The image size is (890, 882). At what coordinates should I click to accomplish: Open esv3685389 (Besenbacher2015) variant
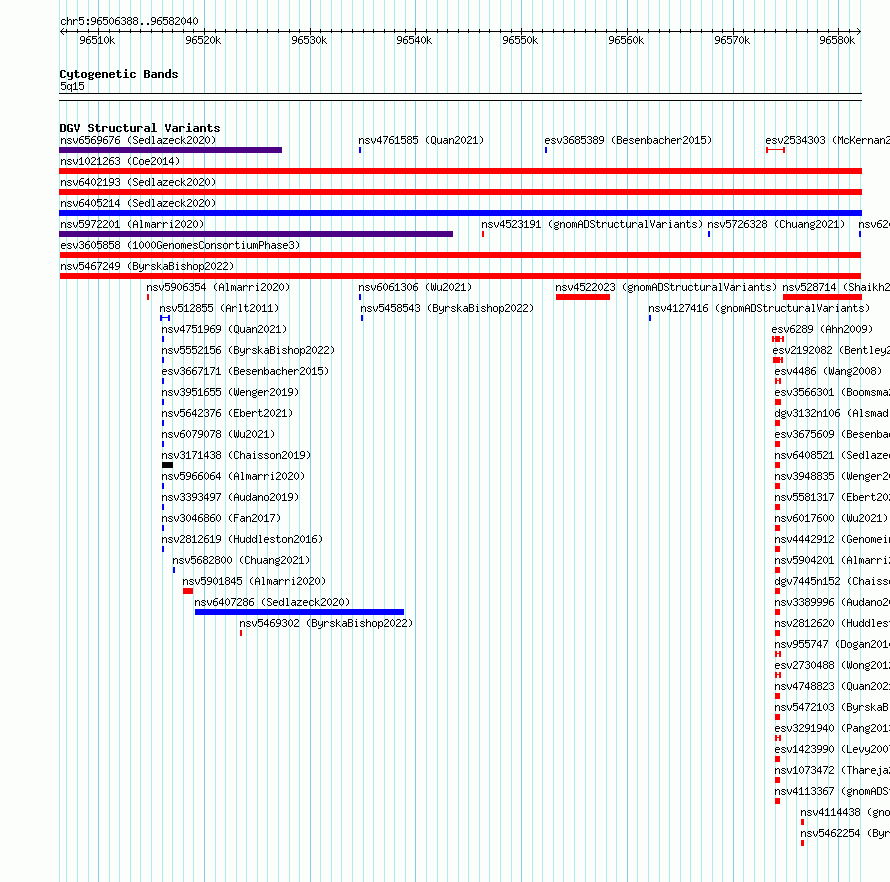[628, 140]
